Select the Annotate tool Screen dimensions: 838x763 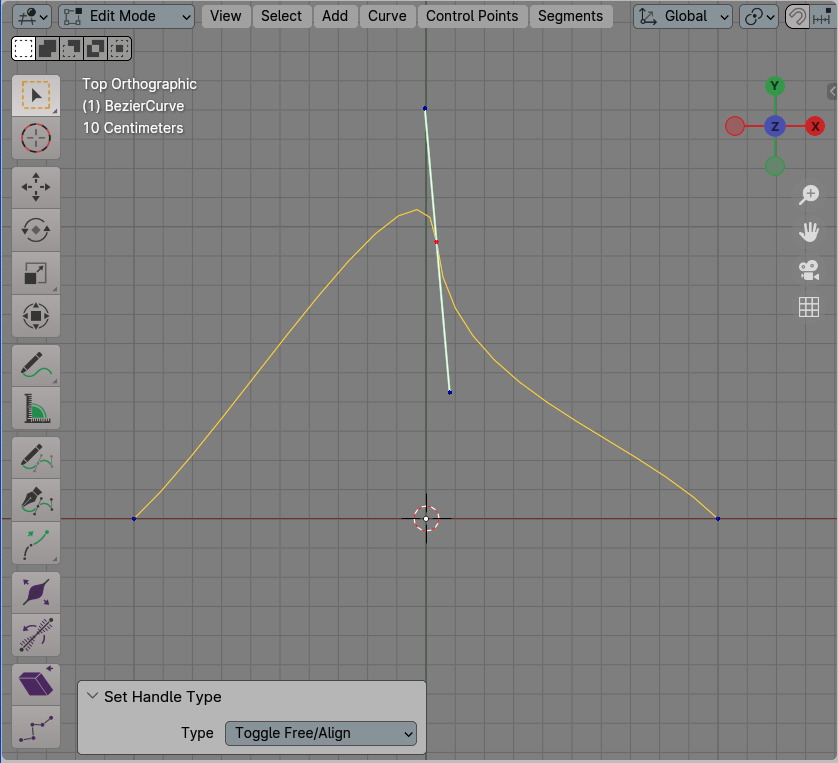click(36, 365)
